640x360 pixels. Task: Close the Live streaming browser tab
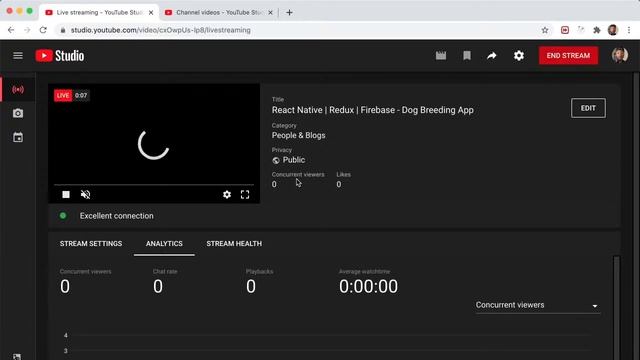tap(151, 13)
